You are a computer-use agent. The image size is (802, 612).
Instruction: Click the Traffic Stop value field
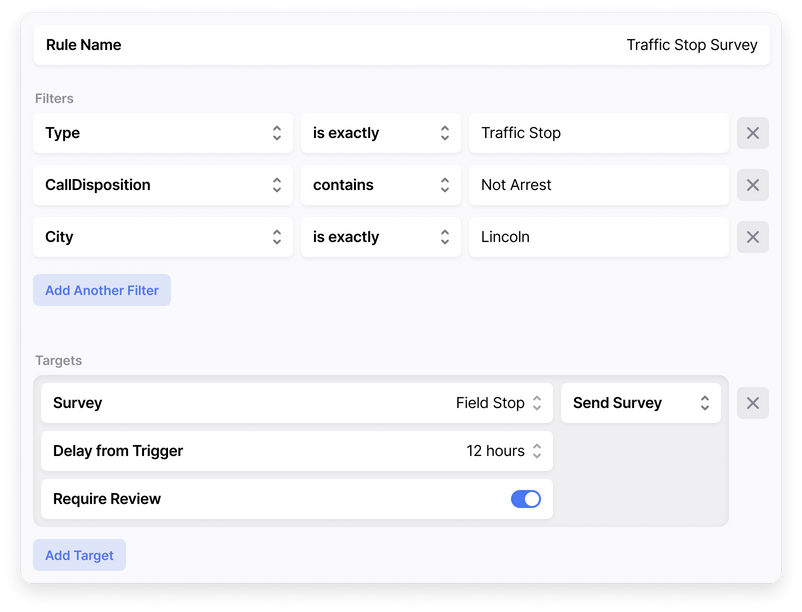tap(598, 133)
